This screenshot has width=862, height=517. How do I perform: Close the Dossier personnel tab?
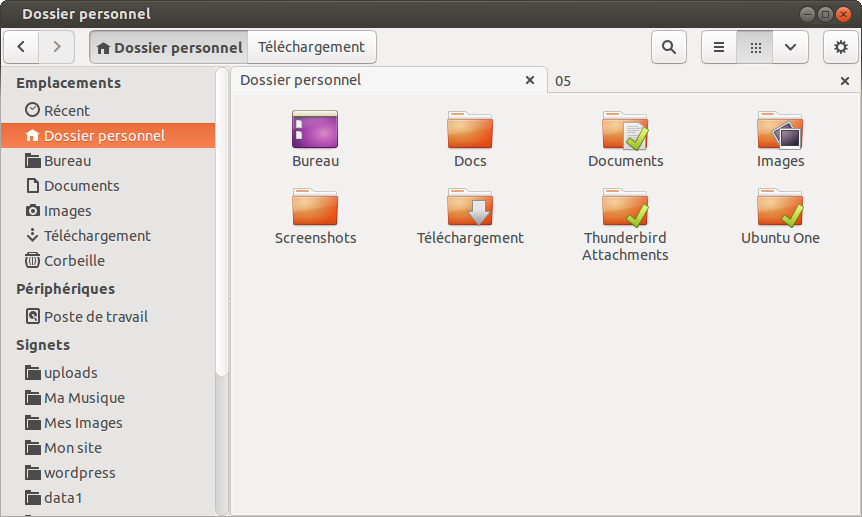coord(530,80)
